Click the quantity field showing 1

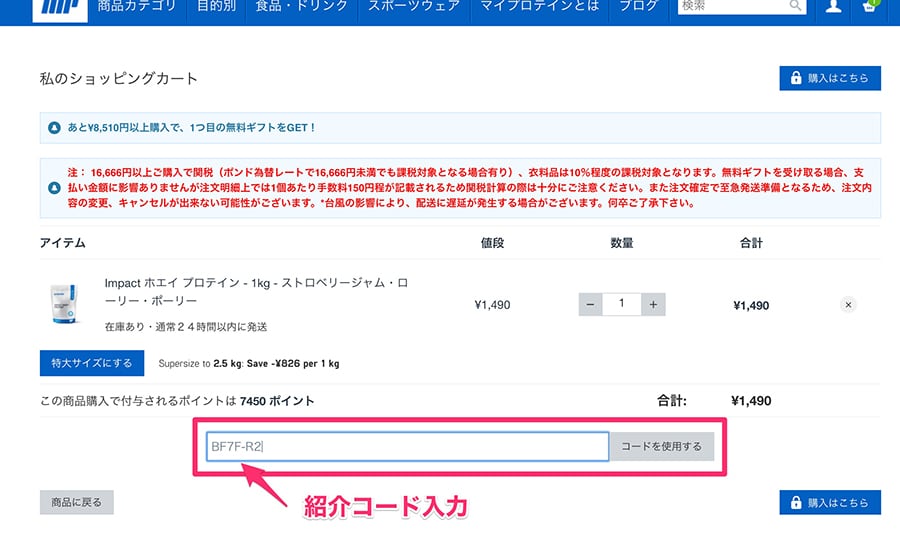coord(622,304)
